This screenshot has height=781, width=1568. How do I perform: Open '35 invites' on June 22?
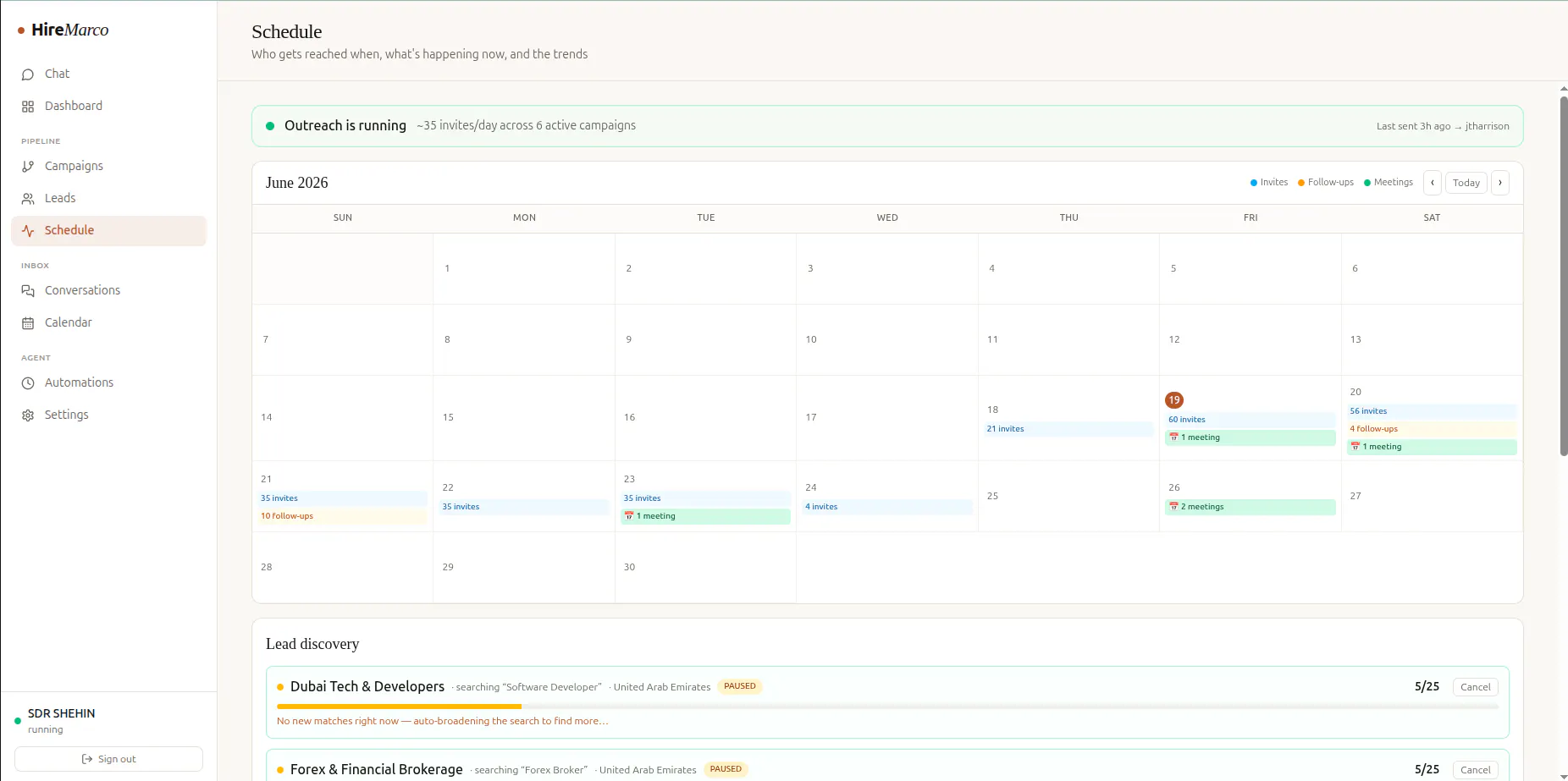(524, 507)
